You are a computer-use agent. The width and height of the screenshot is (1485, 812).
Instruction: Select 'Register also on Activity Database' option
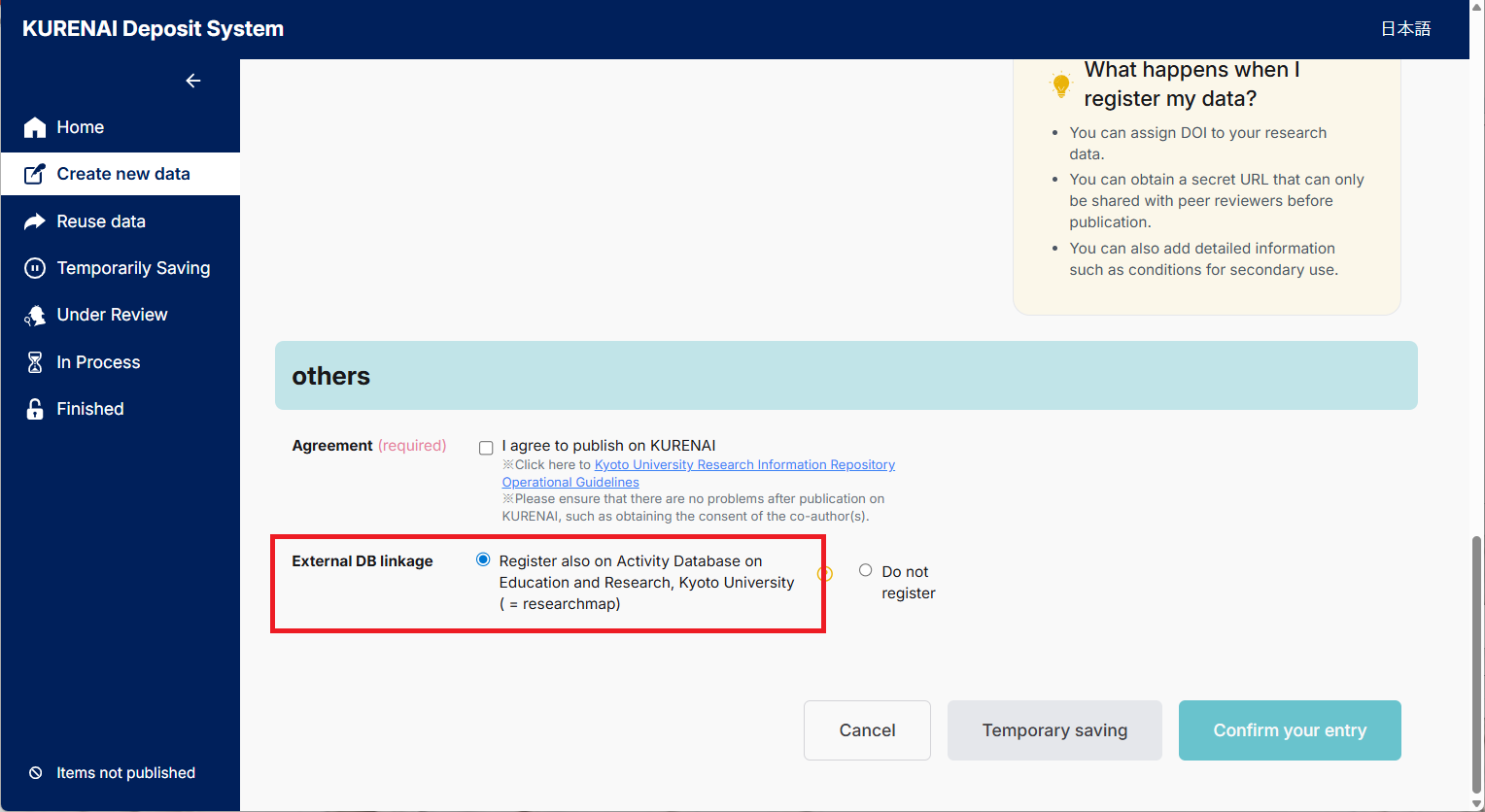click(x=483, y=559)
